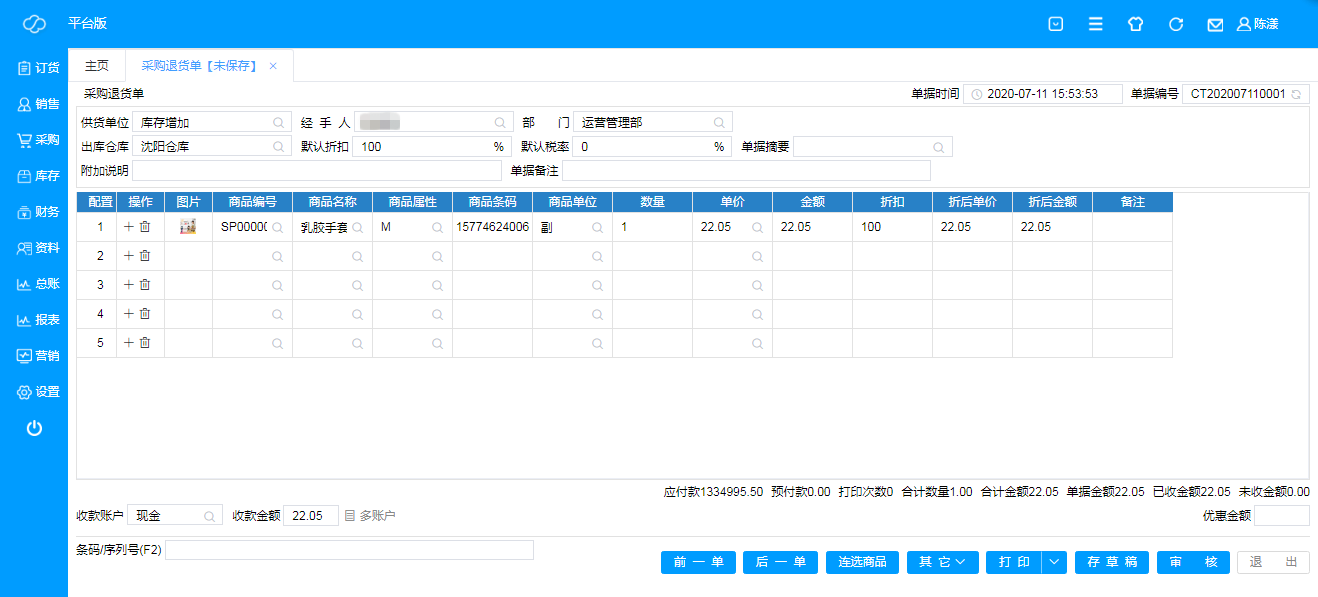The width and height of the screenshot is (1318, 597).
Task: Switch to the 主页 home tab
Action: (97, 66)
